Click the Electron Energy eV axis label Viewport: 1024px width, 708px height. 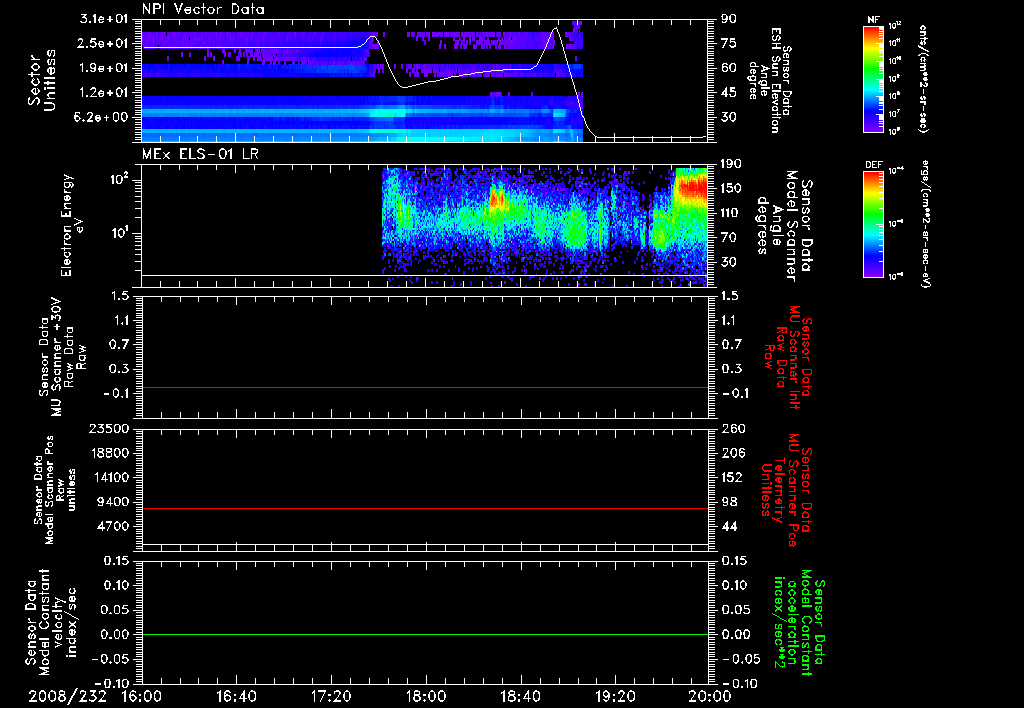72,225
